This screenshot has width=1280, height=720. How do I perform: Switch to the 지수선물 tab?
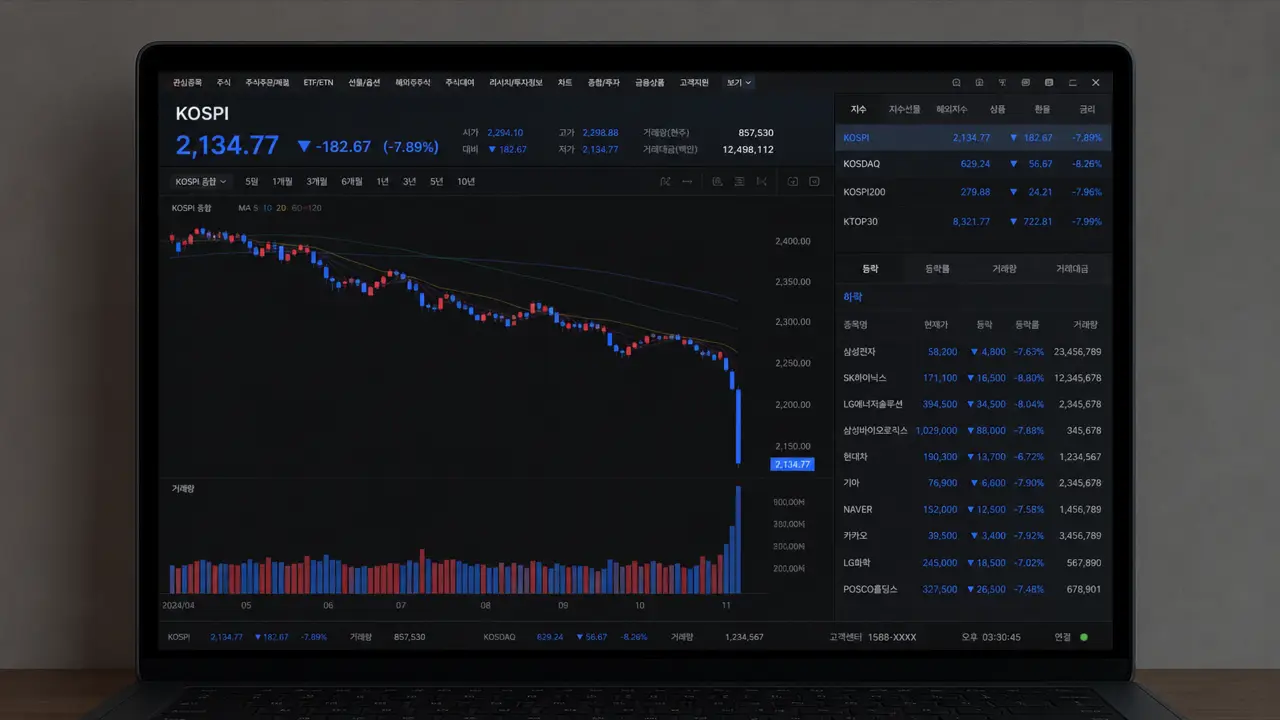pos(905,109)
